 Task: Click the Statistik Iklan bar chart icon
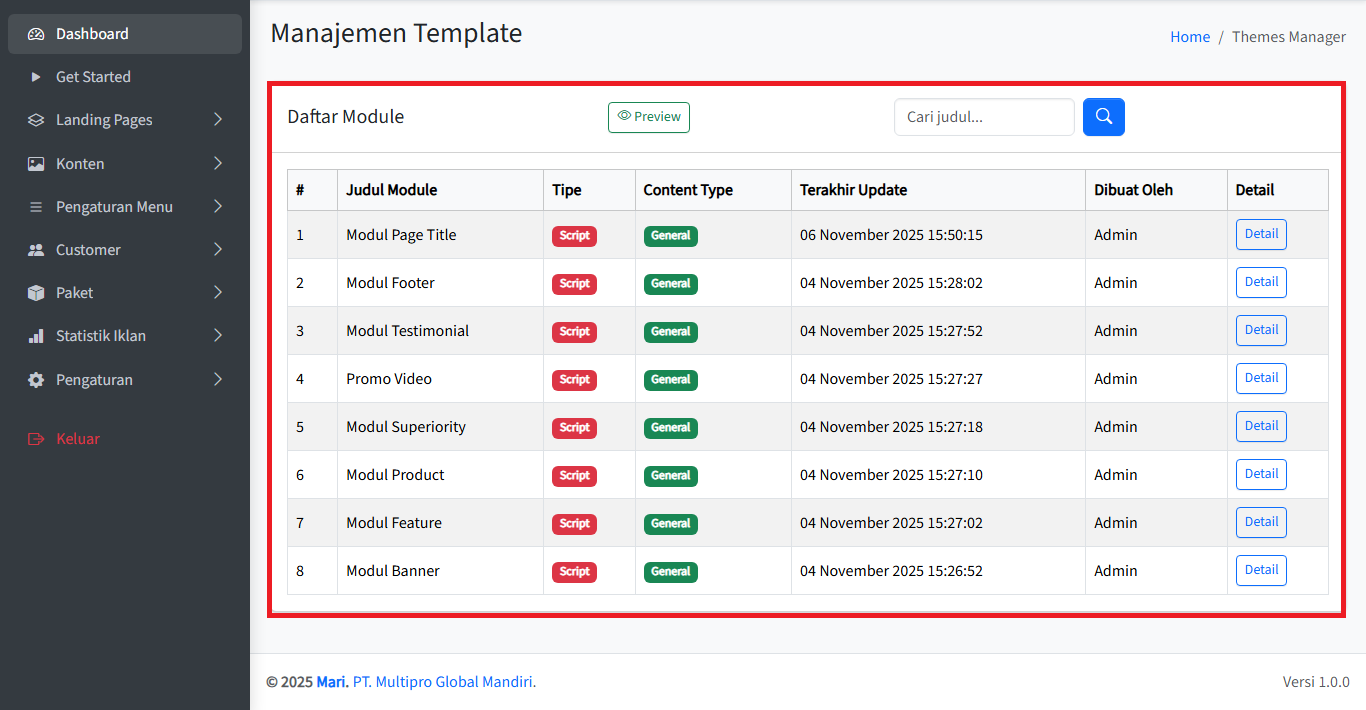pyautogui.click(x=36, y=336)
